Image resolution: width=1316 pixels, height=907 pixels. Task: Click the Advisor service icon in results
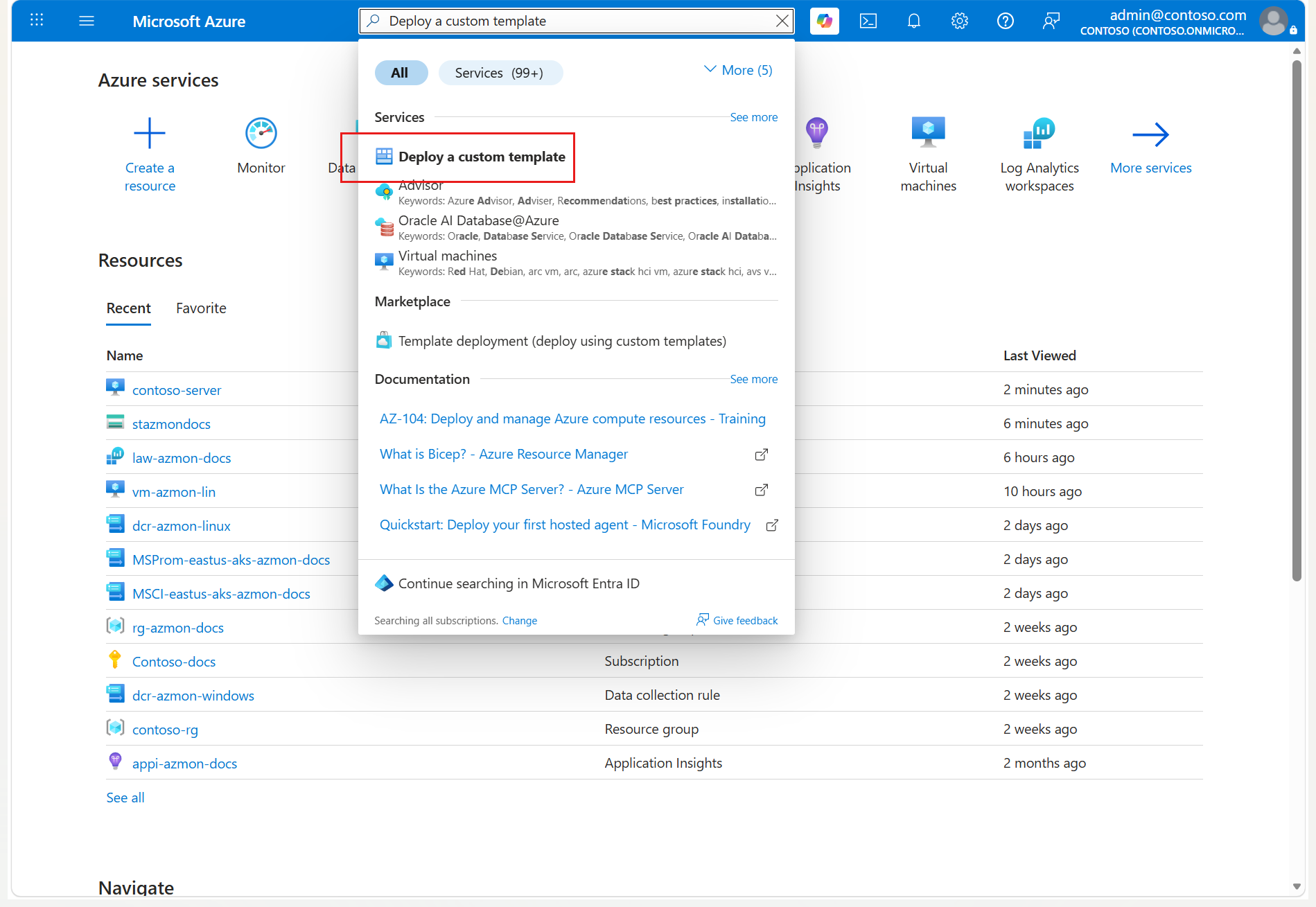pos(384,192)
